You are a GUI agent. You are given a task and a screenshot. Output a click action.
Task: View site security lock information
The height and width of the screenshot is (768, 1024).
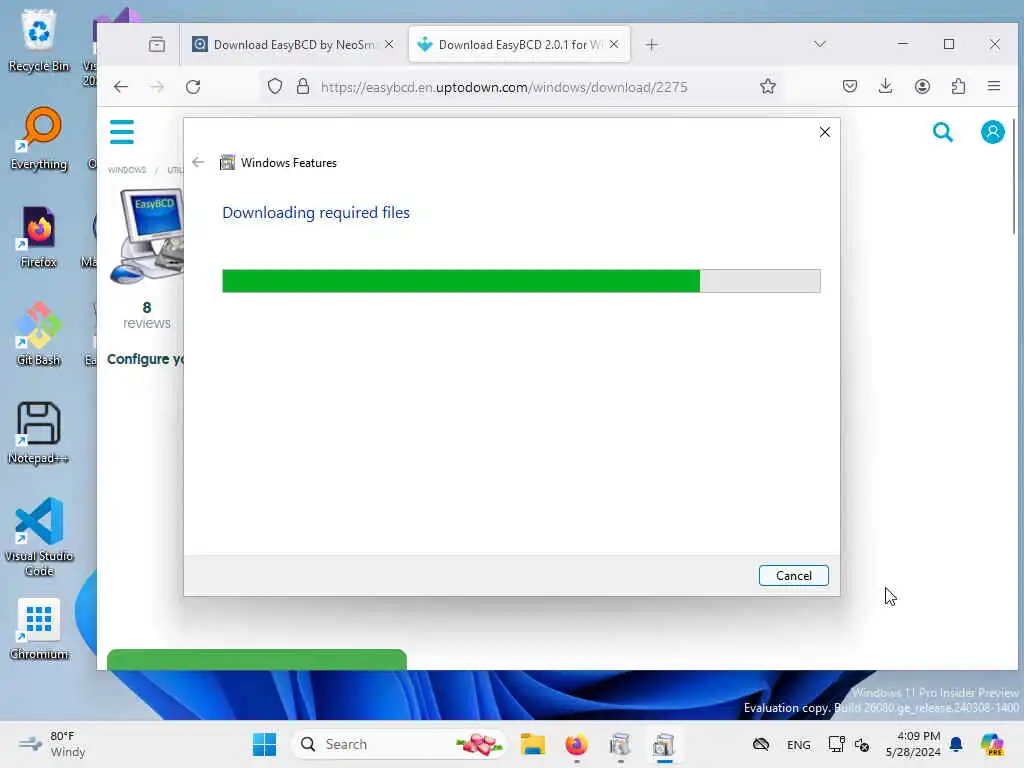tap(302, 86)
